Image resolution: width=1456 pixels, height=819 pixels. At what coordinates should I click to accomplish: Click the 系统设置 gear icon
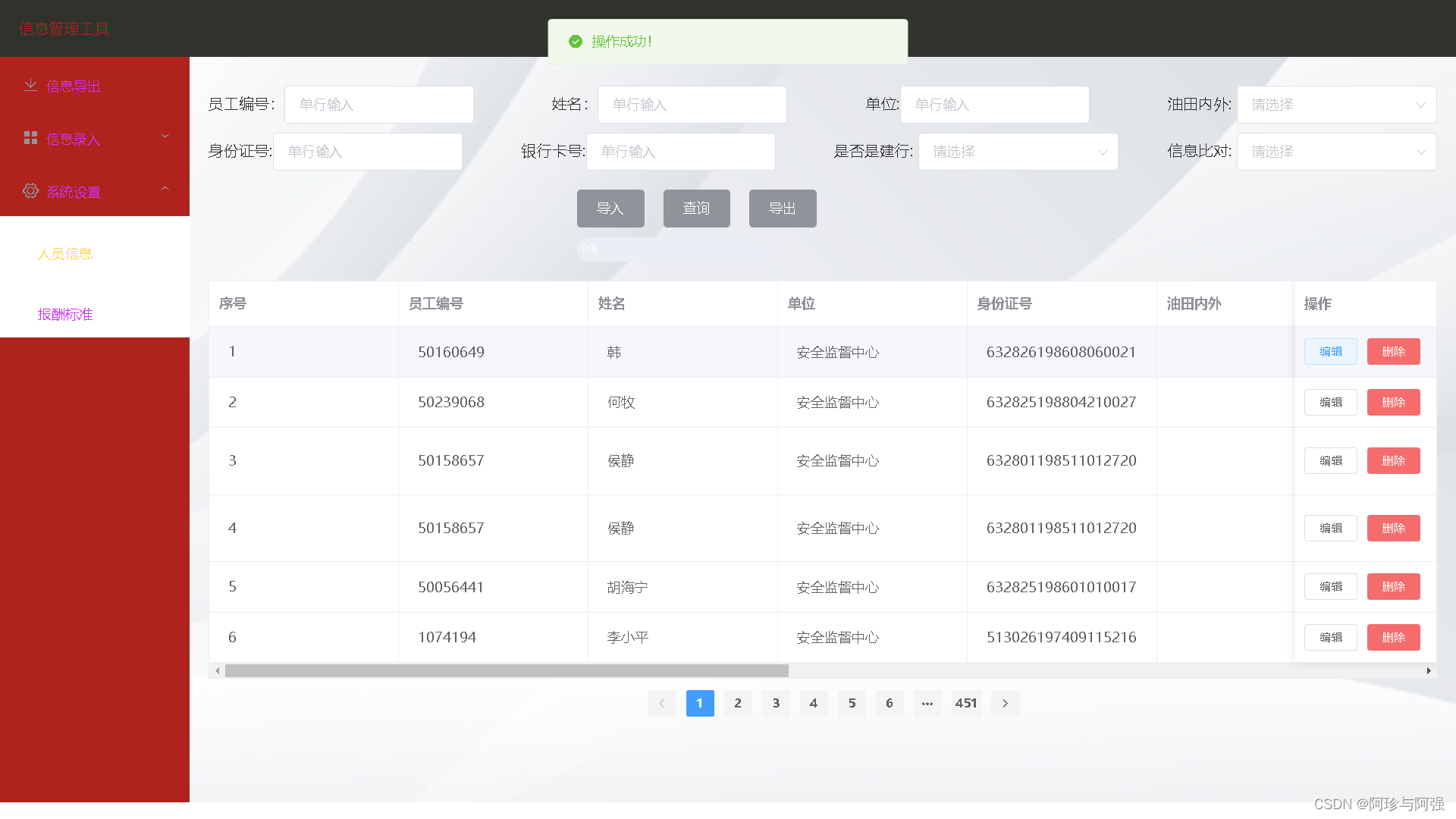(x=30, y=191)
